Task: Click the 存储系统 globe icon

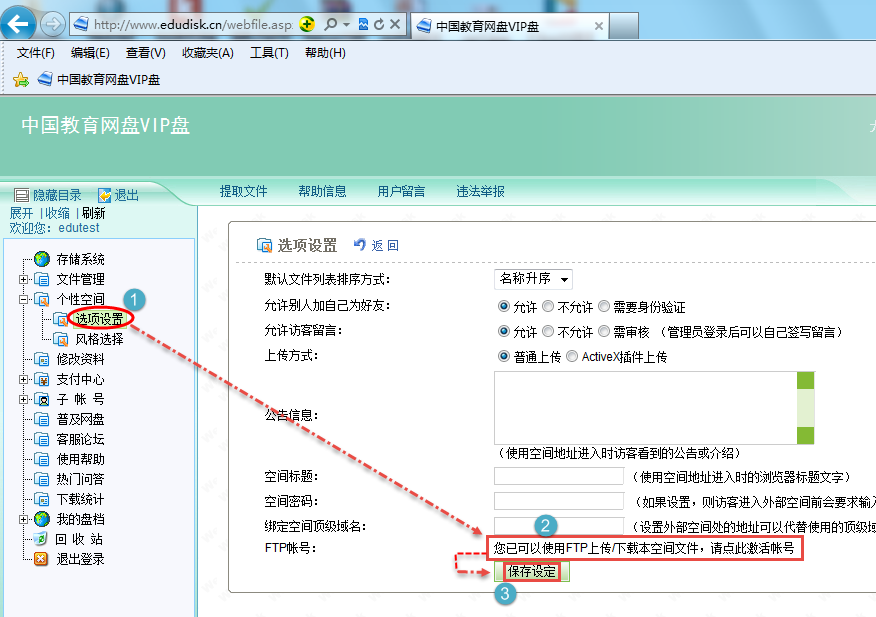Action: tap(42, 259)
